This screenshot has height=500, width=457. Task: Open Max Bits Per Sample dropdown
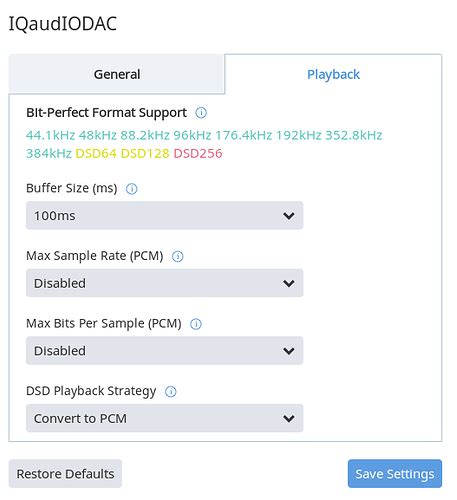(x=164, y=351)
